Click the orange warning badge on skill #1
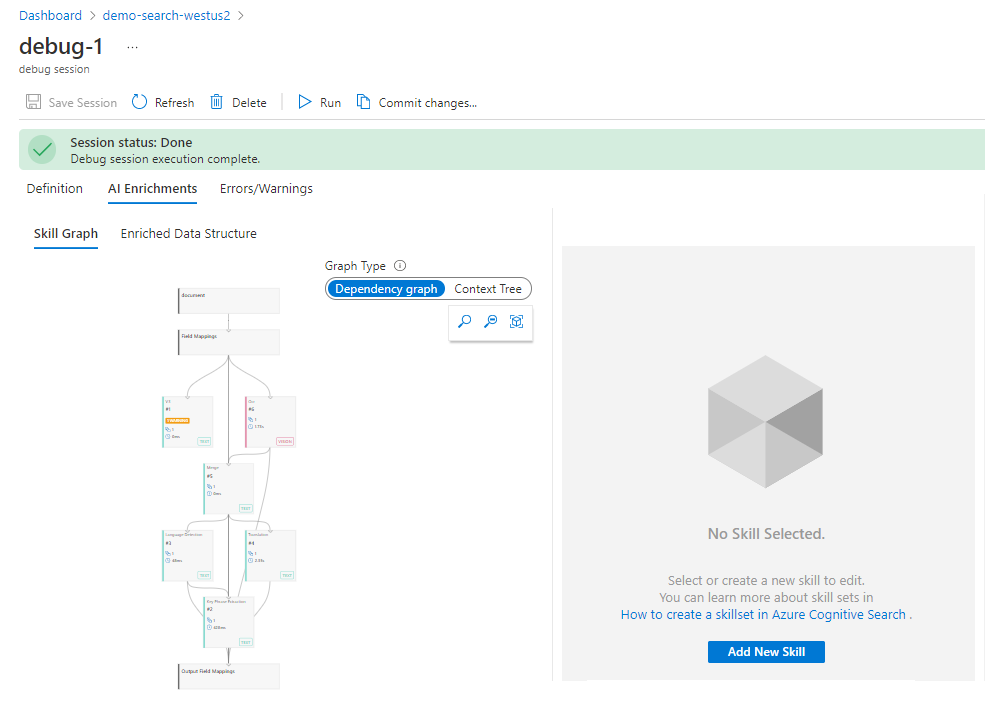 [178, 420]
